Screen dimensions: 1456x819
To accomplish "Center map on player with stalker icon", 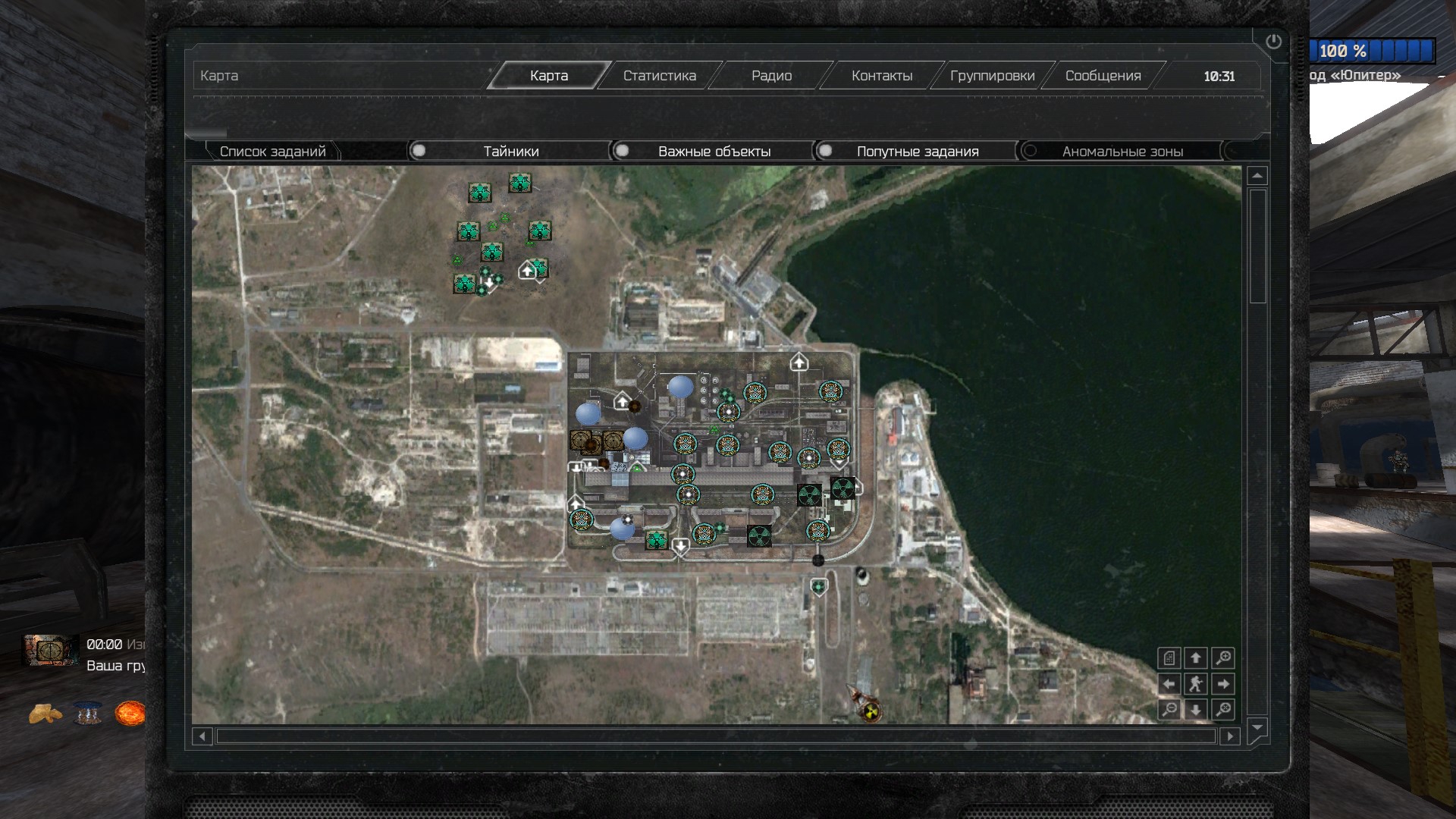I will (x=1196, y=683).
